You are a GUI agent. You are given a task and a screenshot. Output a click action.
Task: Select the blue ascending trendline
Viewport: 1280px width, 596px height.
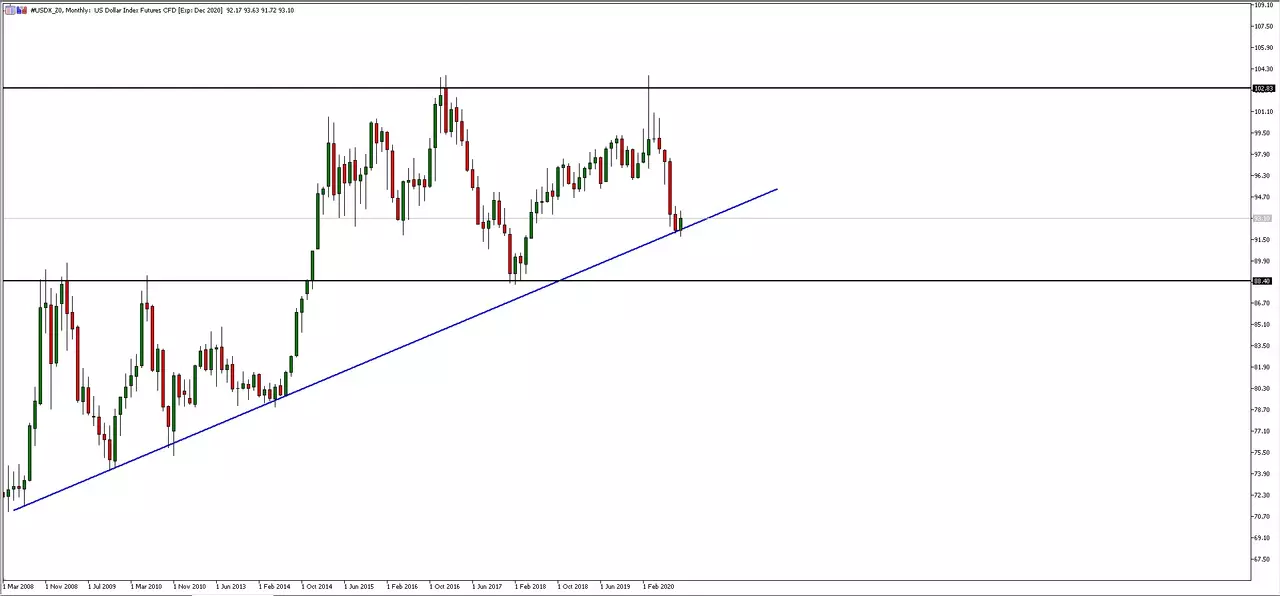[x=395, y=349]
